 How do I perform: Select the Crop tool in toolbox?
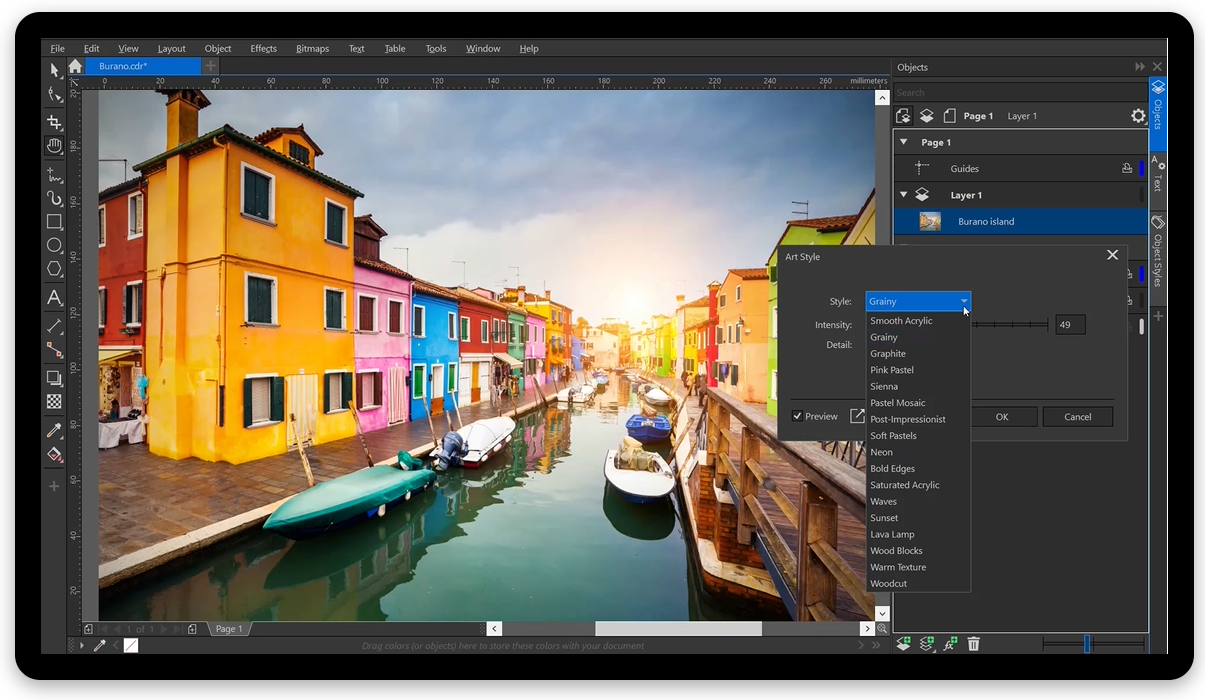click(x=55, y=122)
